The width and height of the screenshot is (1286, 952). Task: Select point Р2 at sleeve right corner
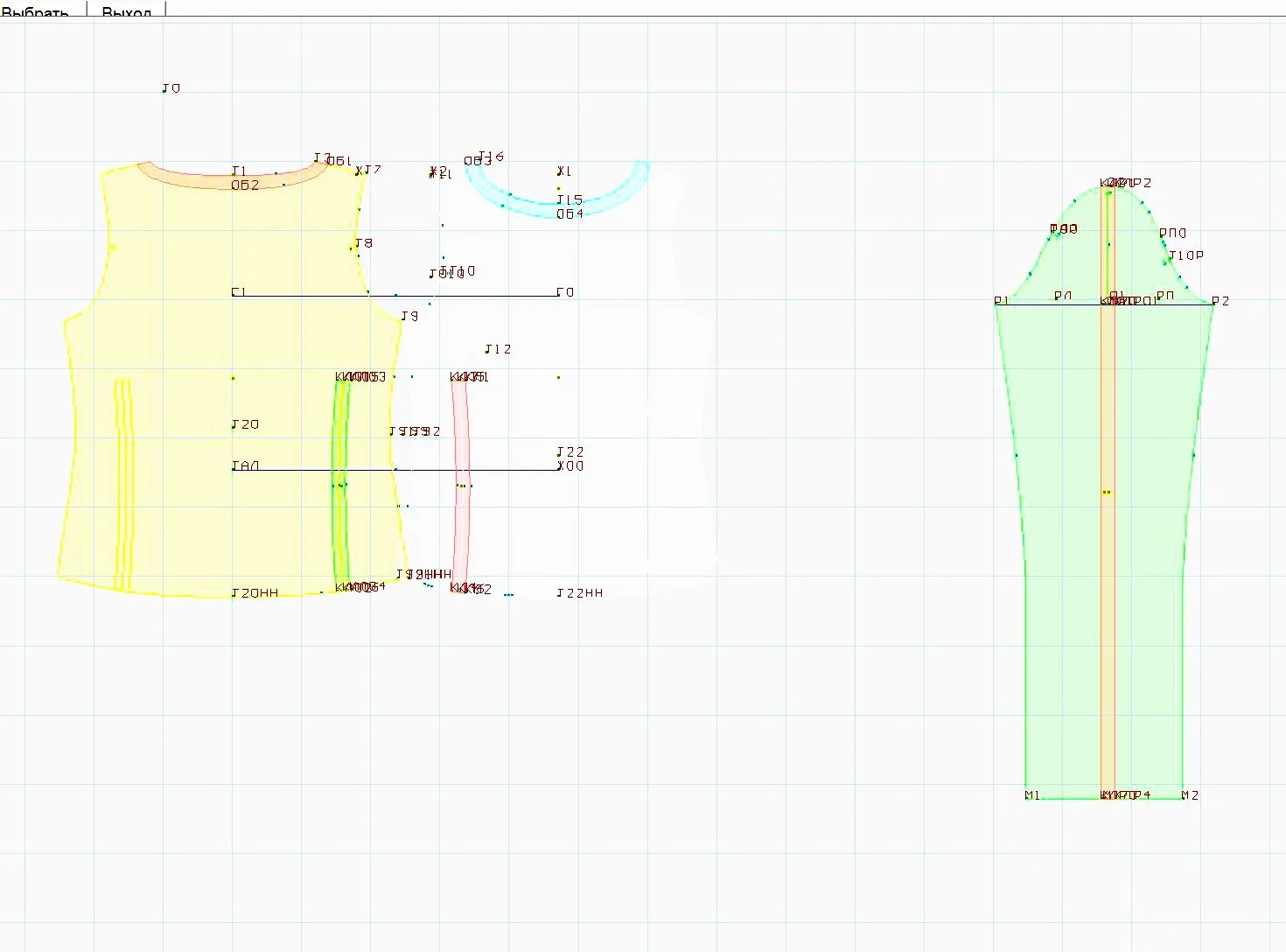[x=1213, y=303]
